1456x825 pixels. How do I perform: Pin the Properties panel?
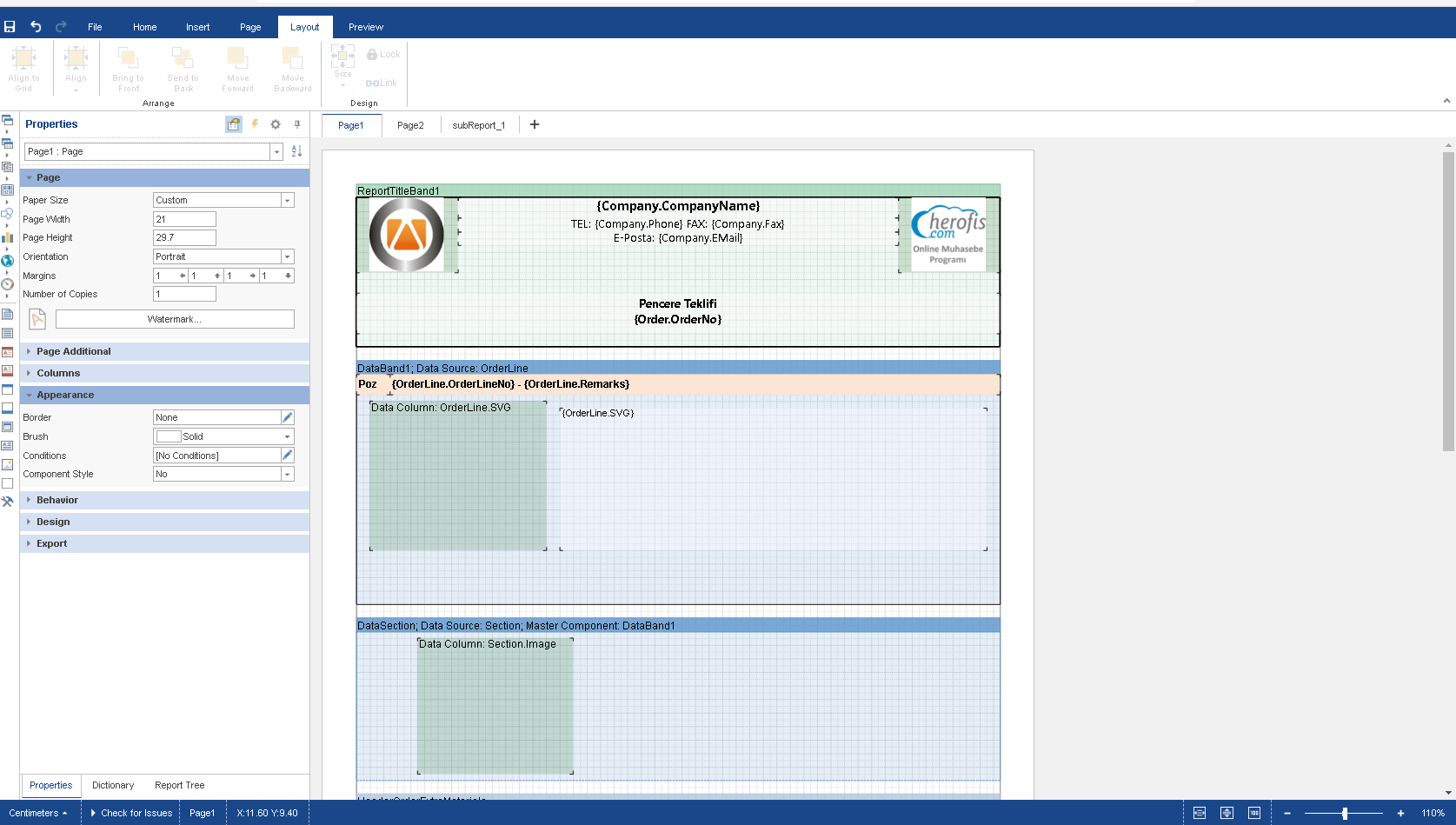297,124
